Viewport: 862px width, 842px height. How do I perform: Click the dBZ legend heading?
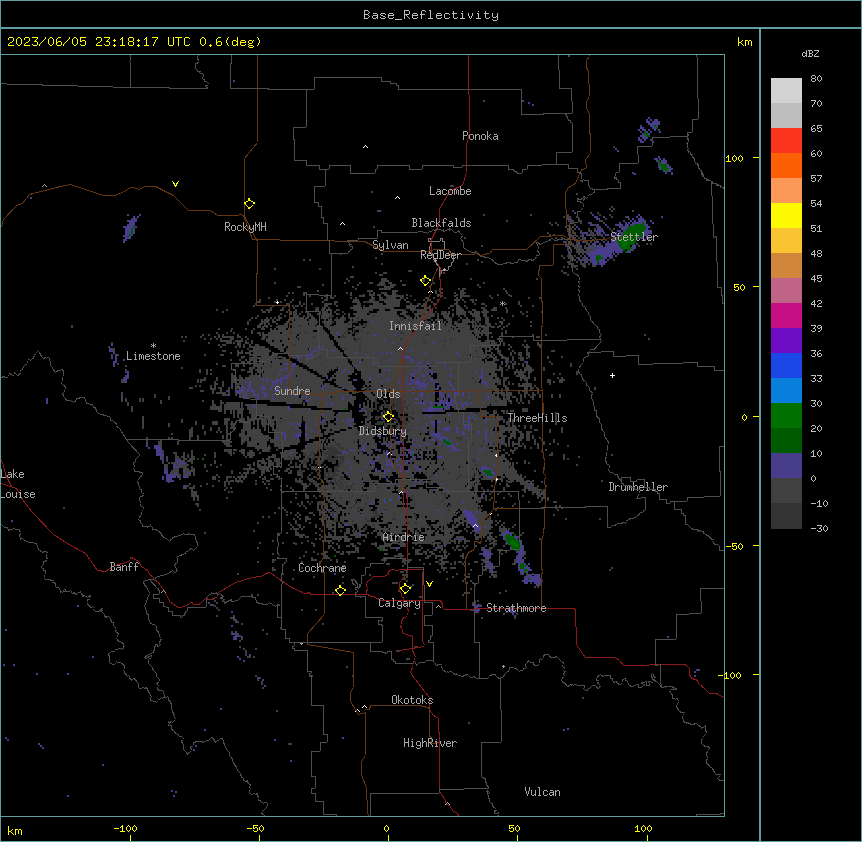(x=810, y=53)
